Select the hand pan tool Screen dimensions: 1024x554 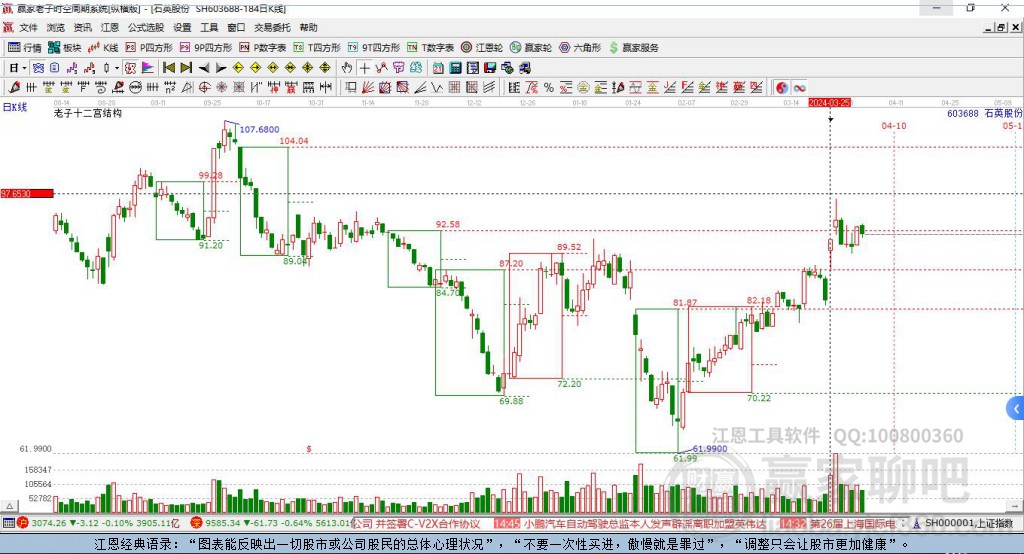(346, 68)
